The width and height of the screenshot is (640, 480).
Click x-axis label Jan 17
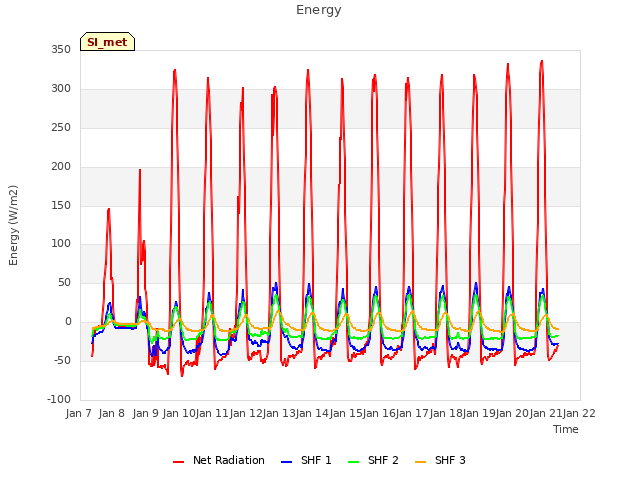412,413
